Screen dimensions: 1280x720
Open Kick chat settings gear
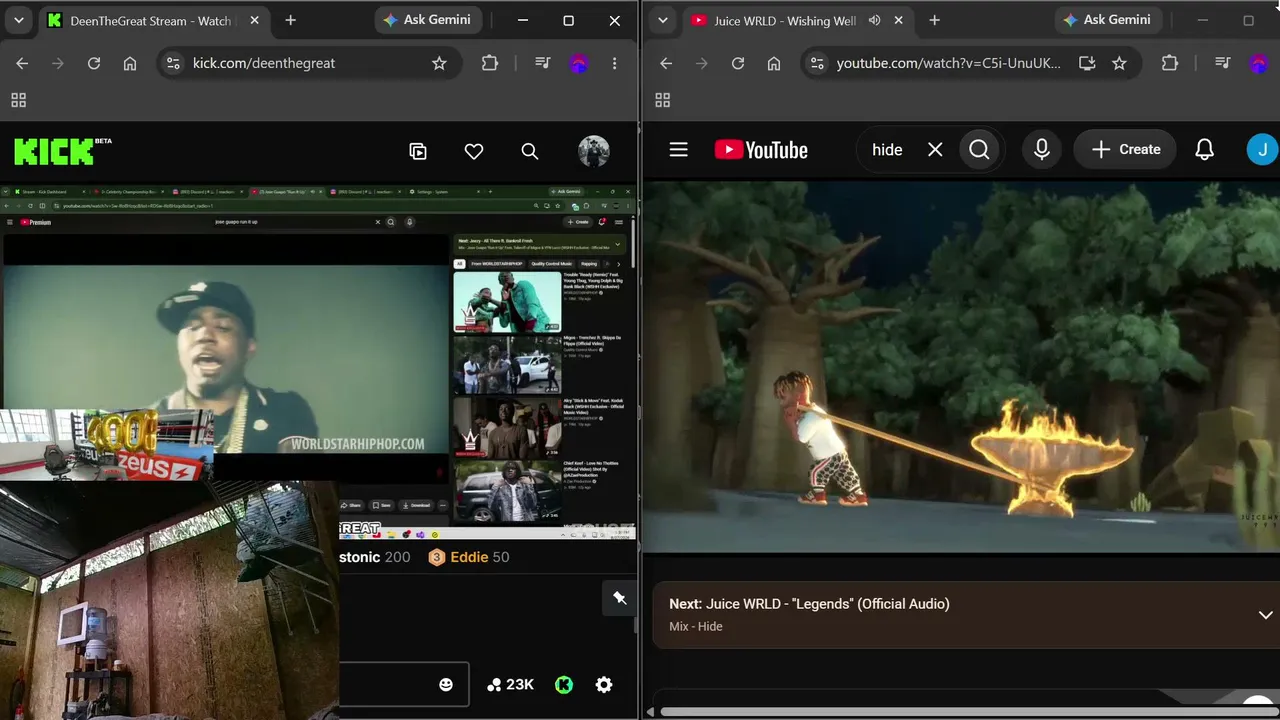[604, 685]
